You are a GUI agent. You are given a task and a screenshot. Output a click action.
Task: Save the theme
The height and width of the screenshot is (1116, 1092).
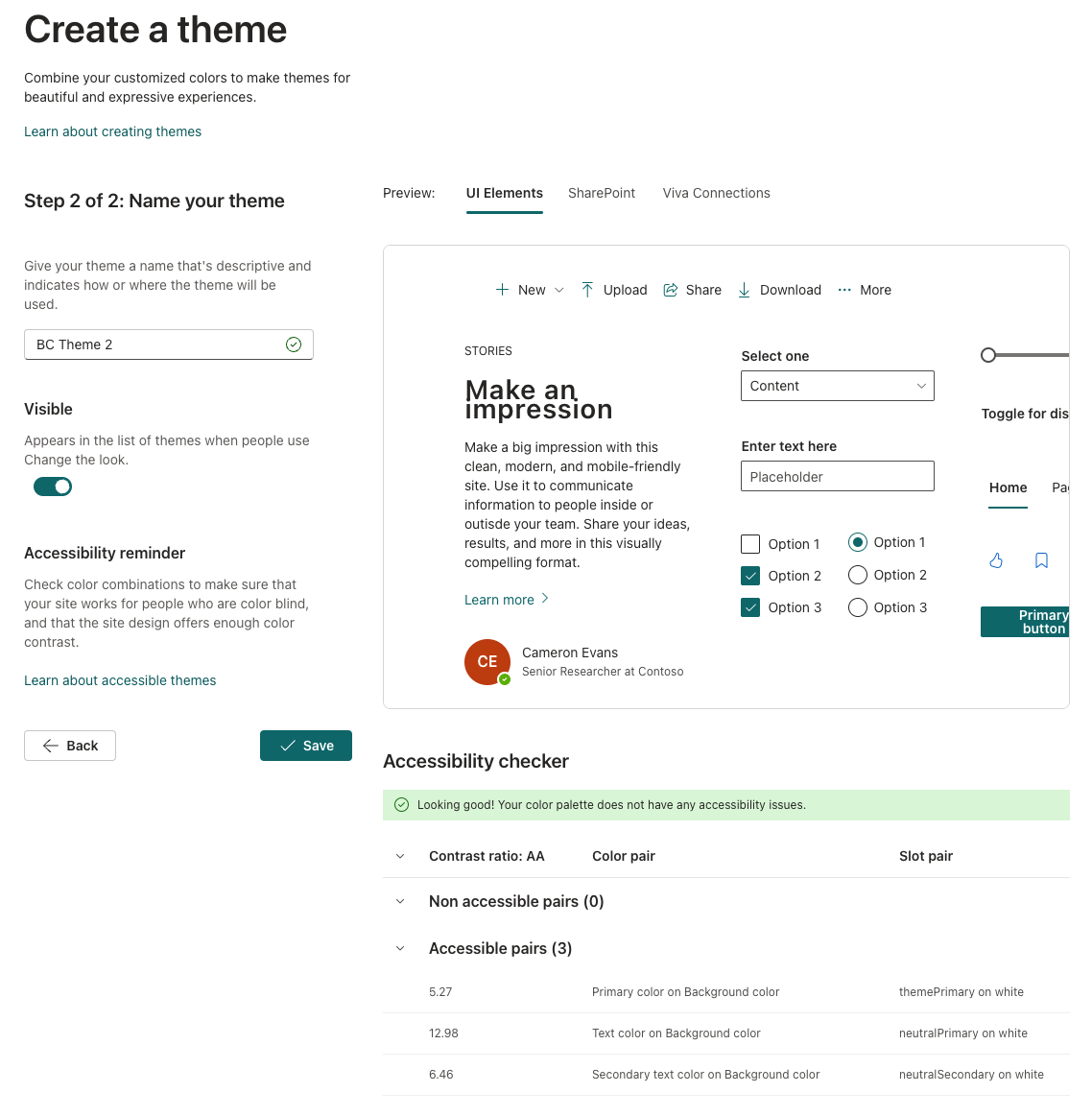pos(305,746)
